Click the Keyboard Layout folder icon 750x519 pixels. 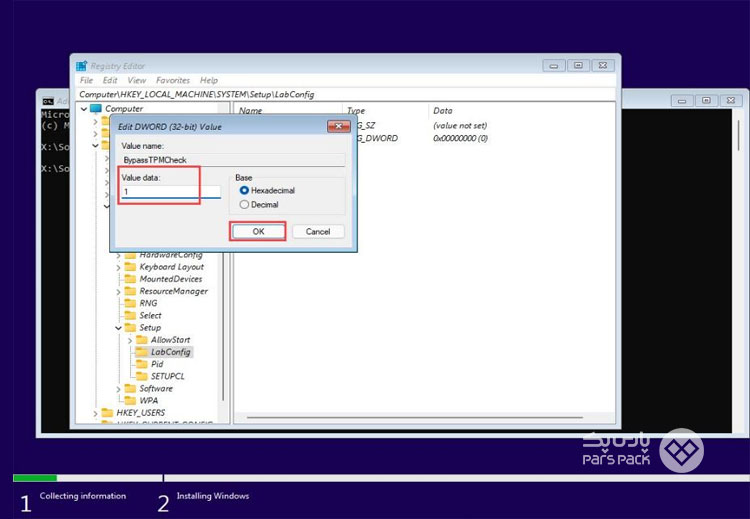[130, 266]
